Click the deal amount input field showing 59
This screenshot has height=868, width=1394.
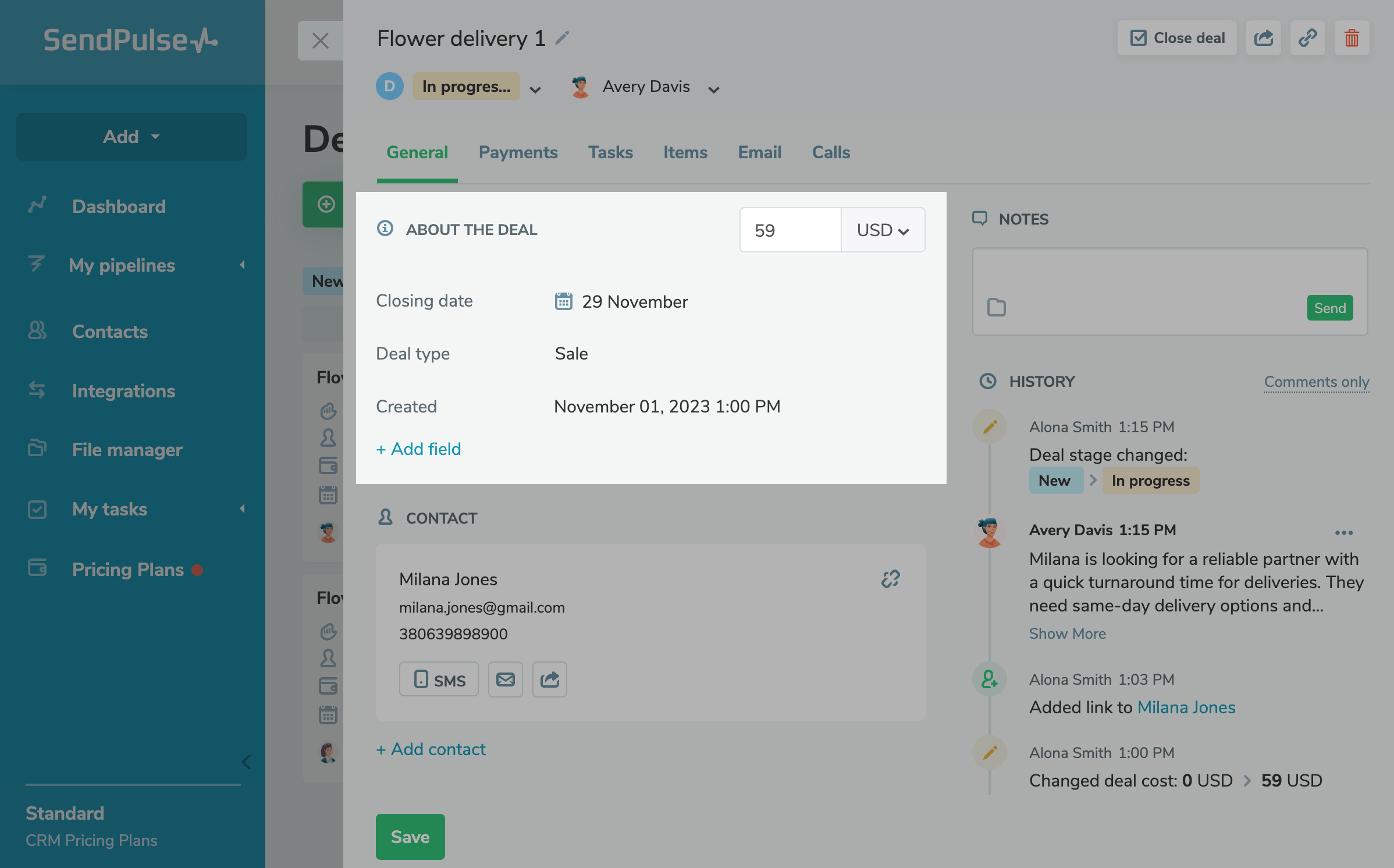coord(789,230)
